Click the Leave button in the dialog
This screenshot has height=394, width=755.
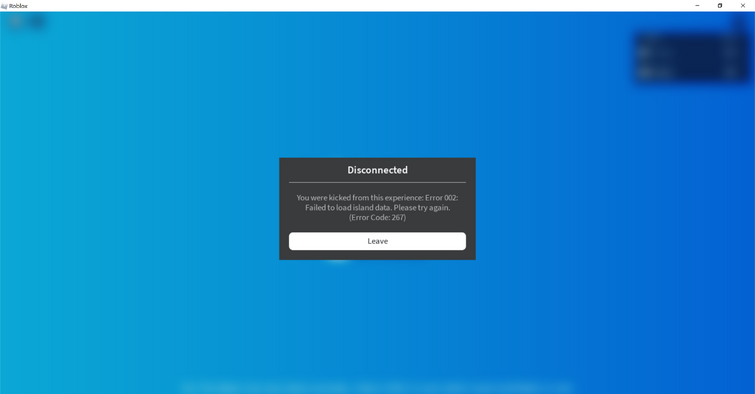377,241
